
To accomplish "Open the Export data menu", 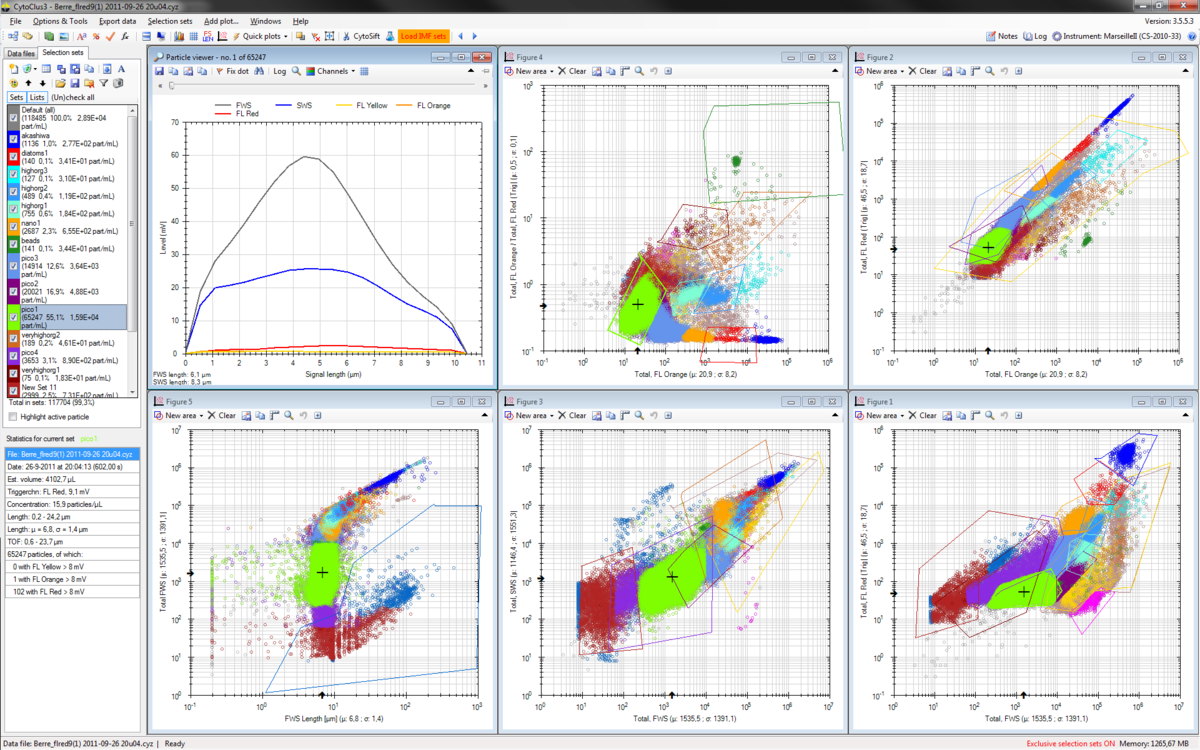I will point(118,21).
